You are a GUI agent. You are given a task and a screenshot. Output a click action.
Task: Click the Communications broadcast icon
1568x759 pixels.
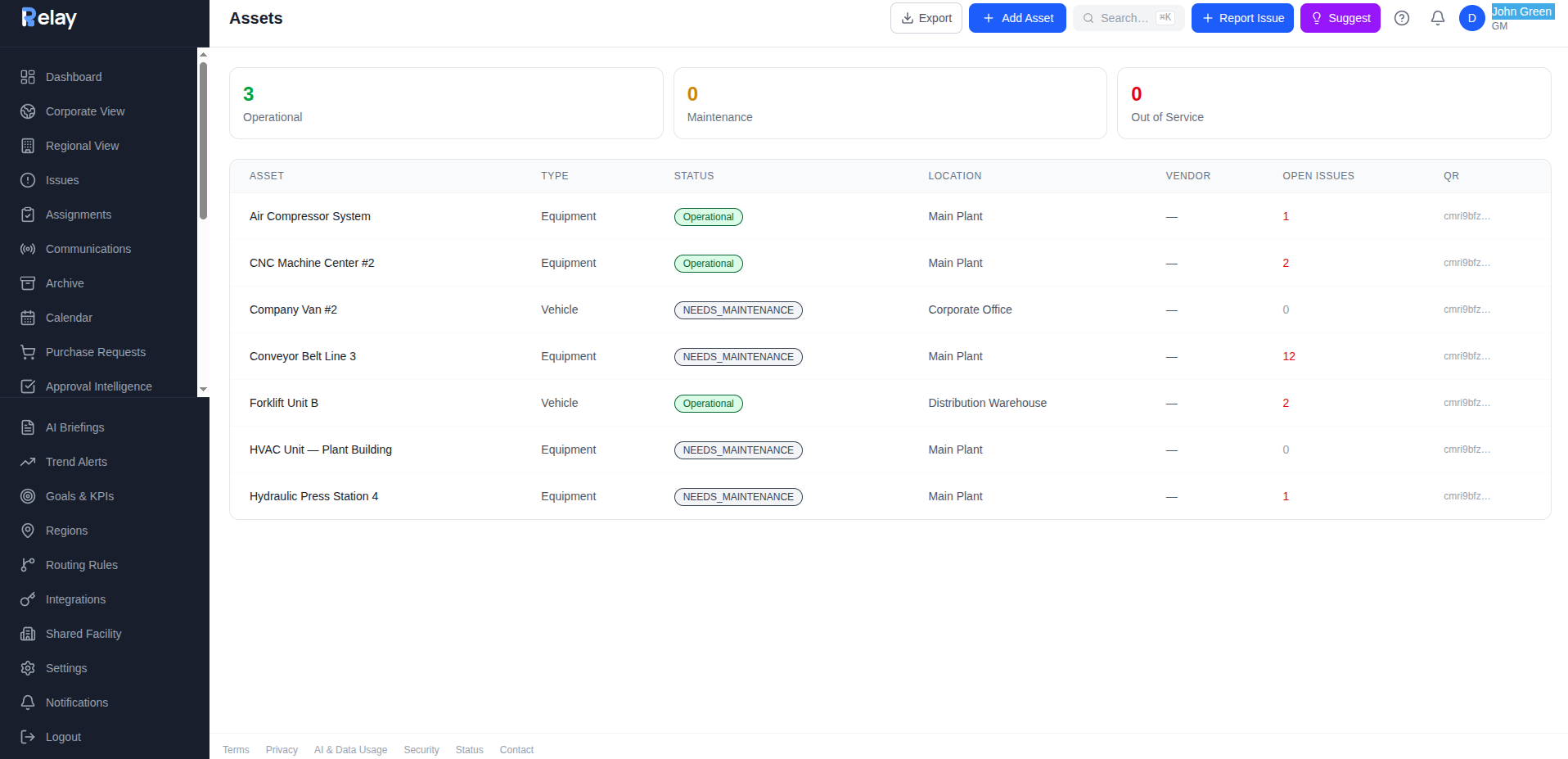coord(28,249)
